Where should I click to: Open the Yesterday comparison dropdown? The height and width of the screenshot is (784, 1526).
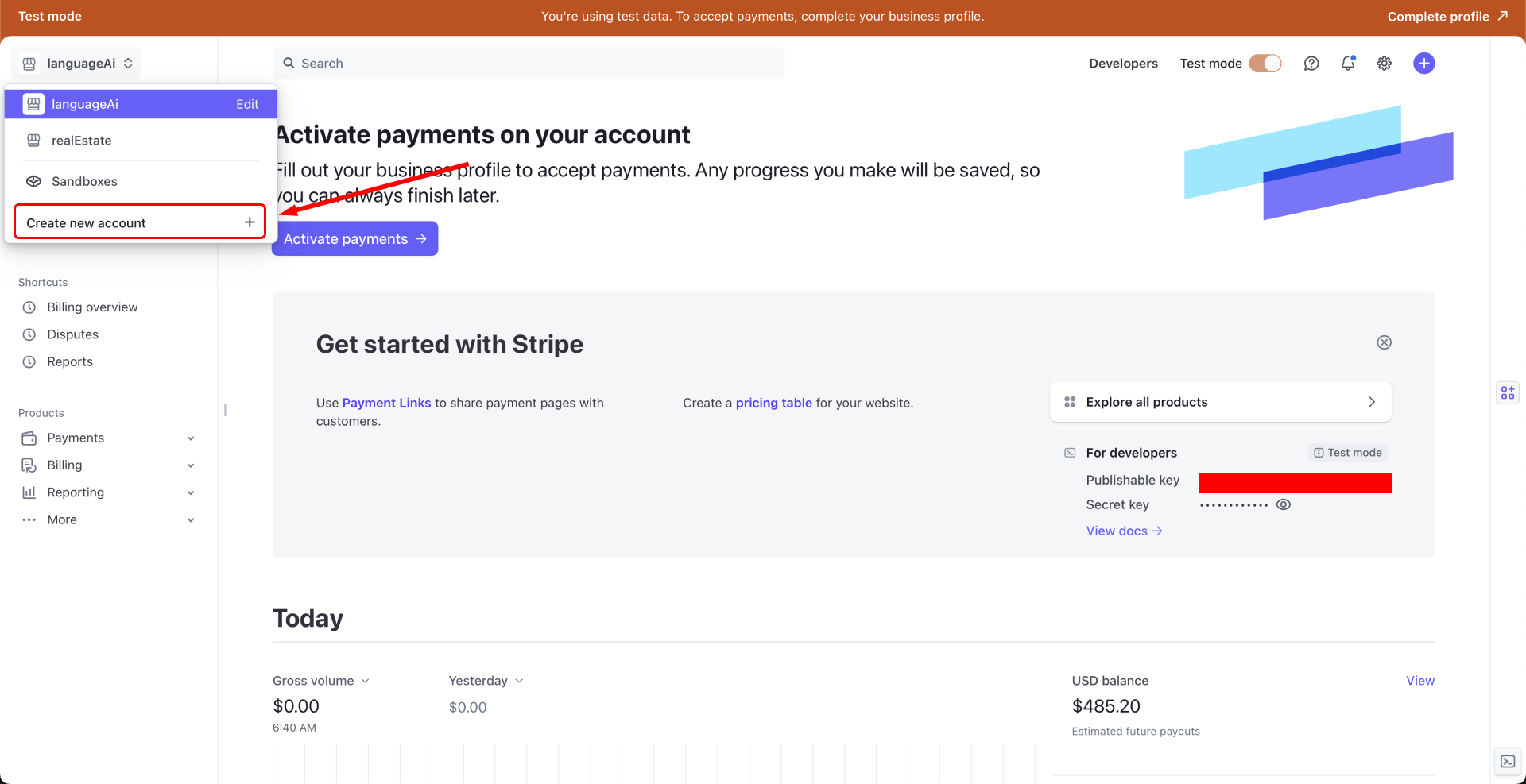tap(486, 681)
